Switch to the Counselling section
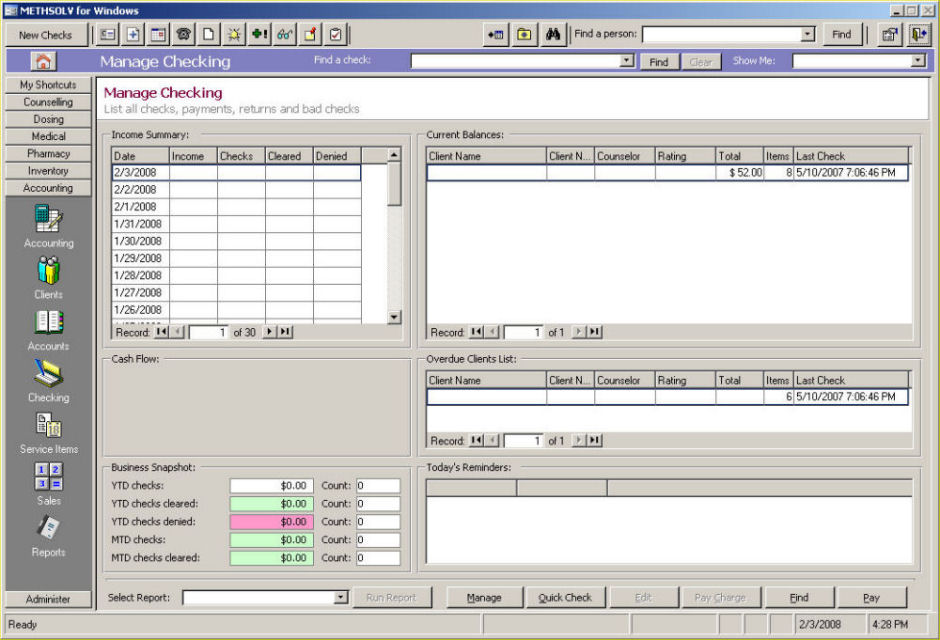940x640 pixels. pyautogui.click(x=48, y=102)
